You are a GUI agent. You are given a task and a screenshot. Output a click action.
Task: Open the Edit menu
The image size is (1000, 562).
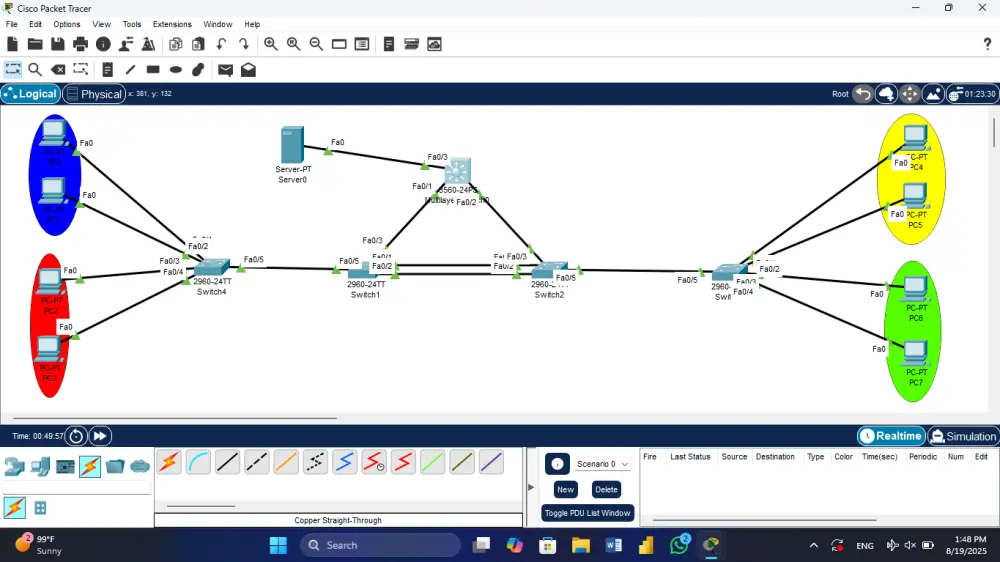tap(35, 24)
